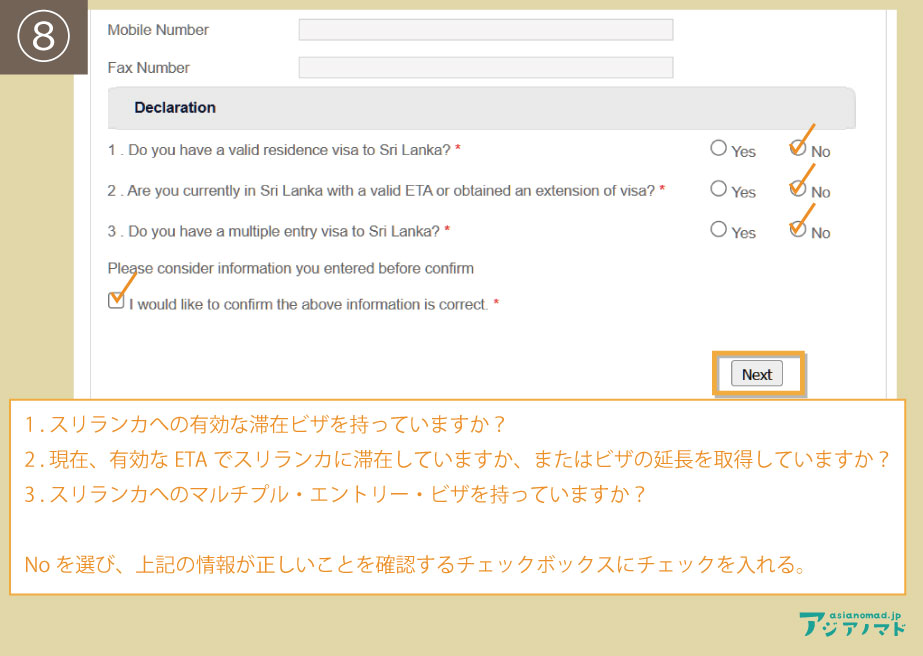The image size is (923, 656).
Task: Pick No for multiple entry visa question
Action: click(797, 229)
